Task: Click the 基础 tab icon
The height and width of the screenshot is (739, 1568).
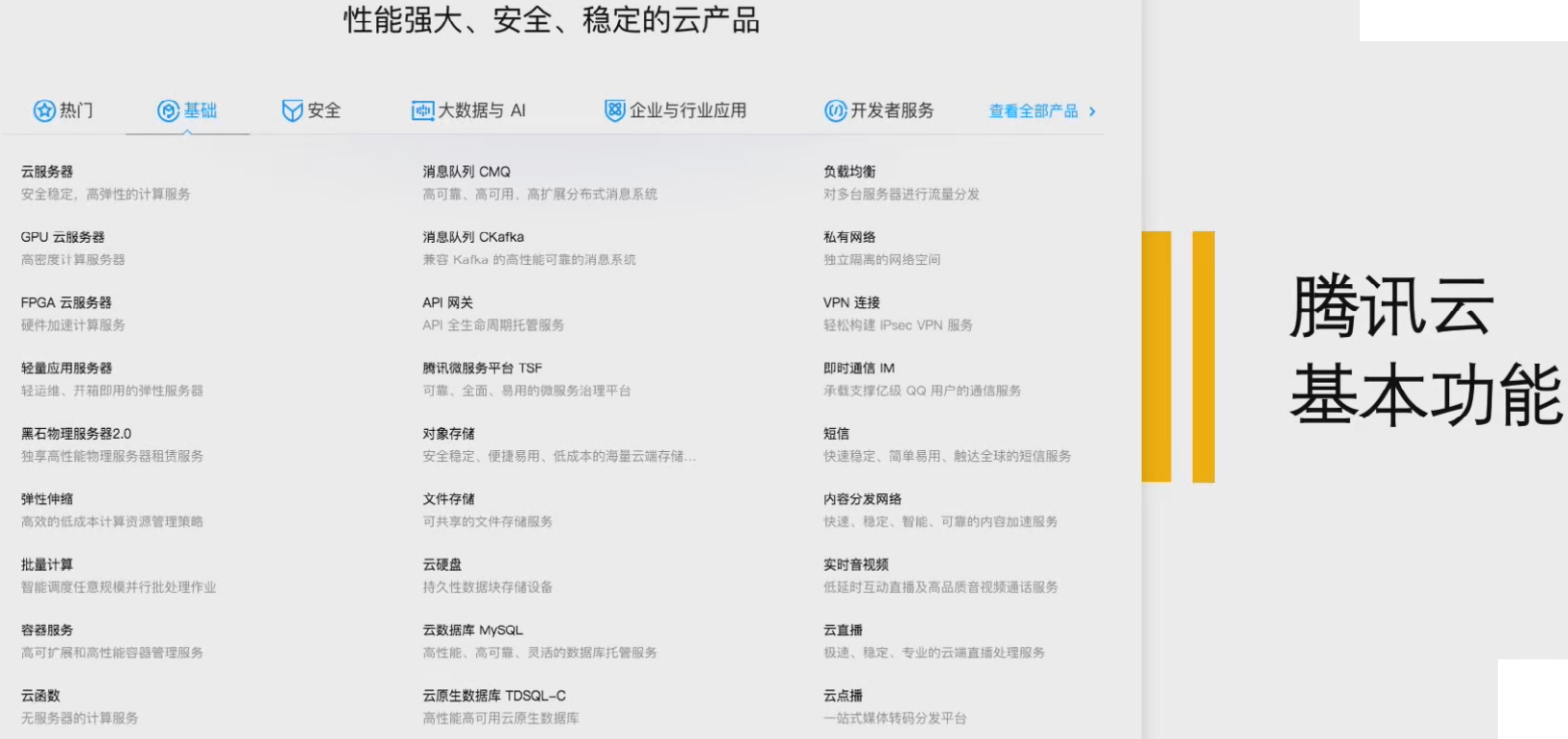Action: tap(169, 110)
